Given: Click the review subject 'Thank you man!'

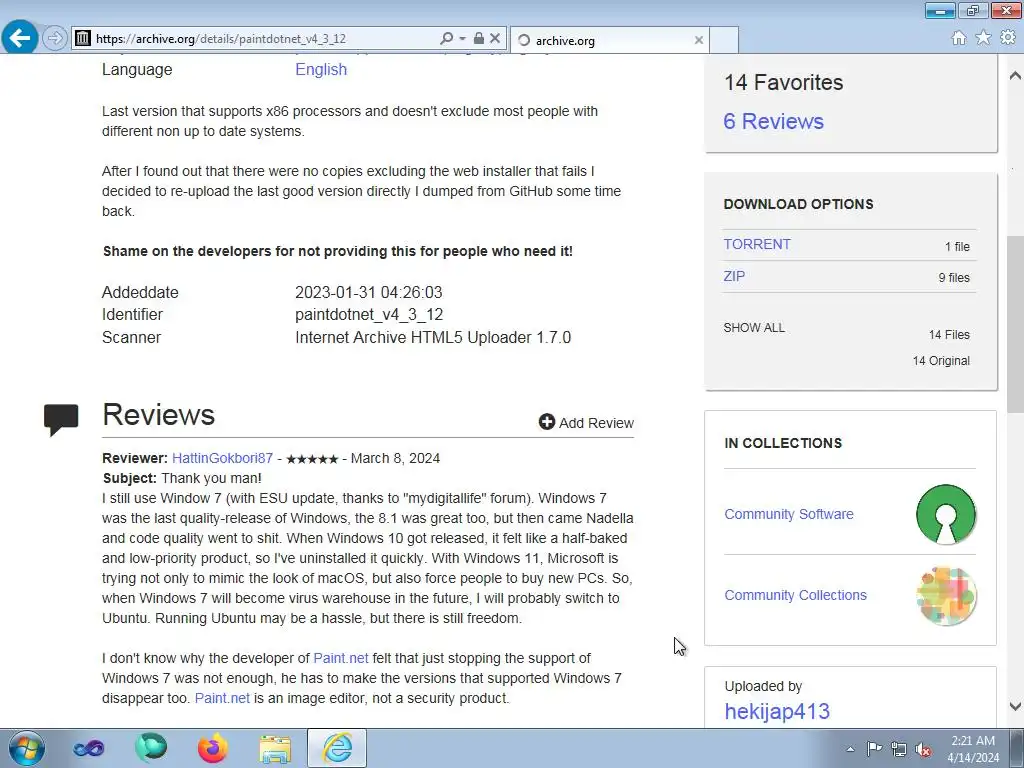Looking at the screenshot, I should coord(212,478).
